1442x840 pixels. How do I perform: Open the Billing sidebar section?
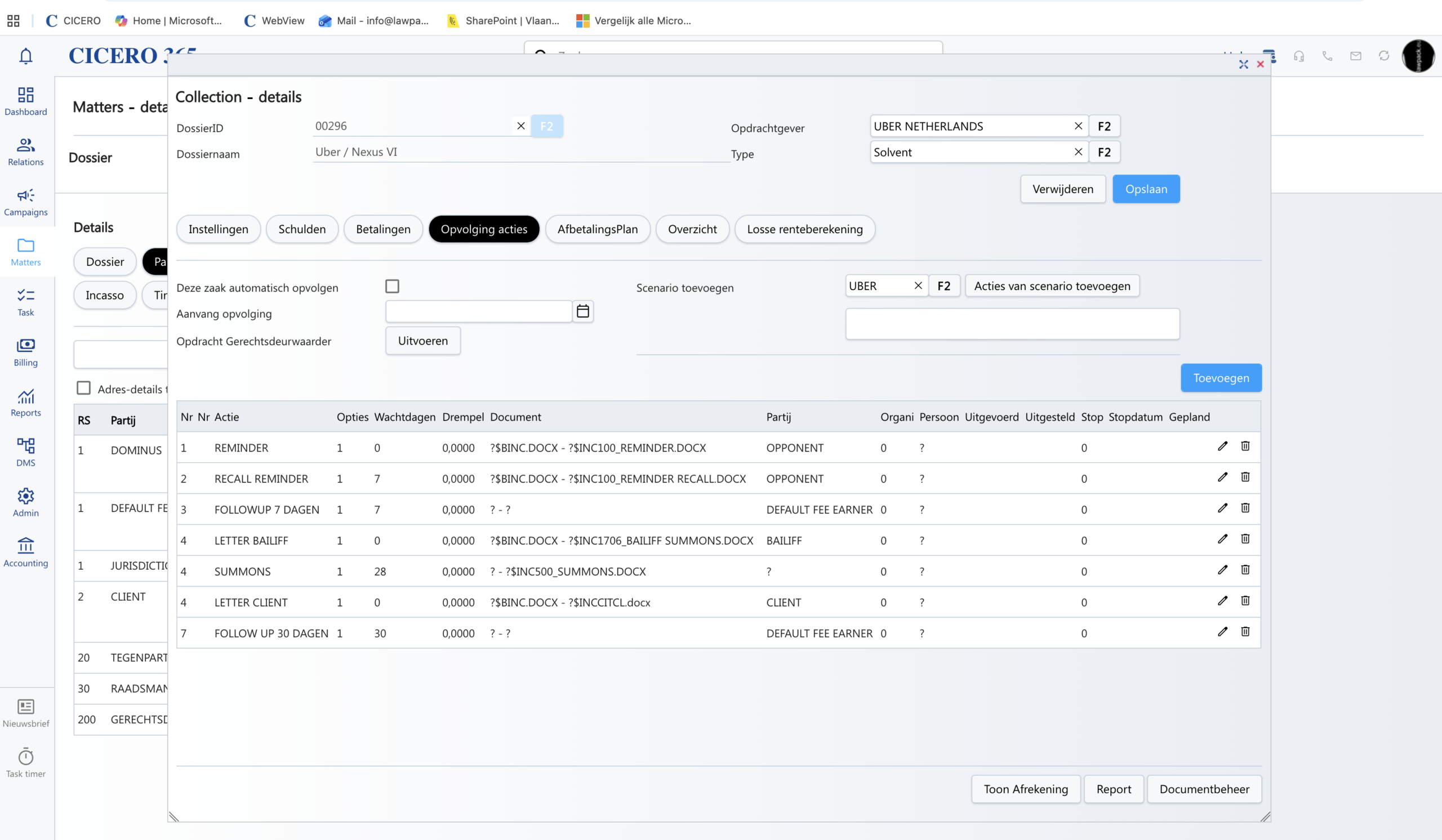click(26, 351)
